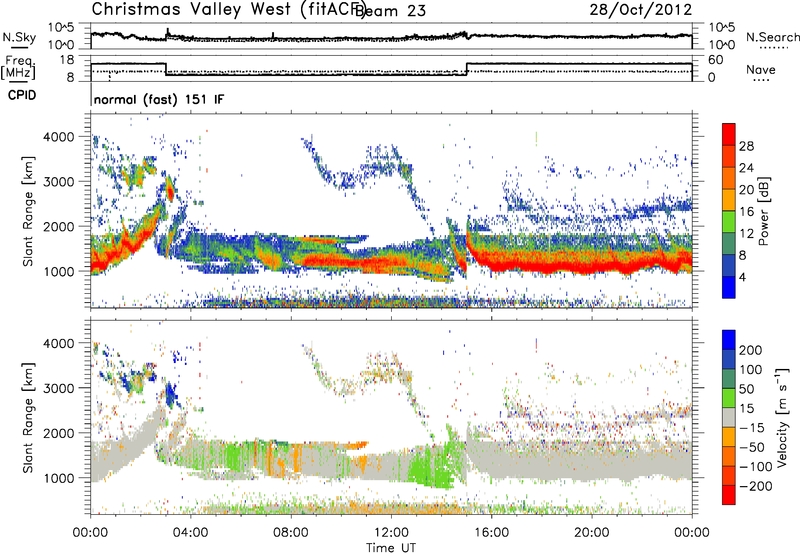This screenshot has height=554, width=800.
Task: Click the 'normal (fast) 151 IF' text
Action: 159,99
